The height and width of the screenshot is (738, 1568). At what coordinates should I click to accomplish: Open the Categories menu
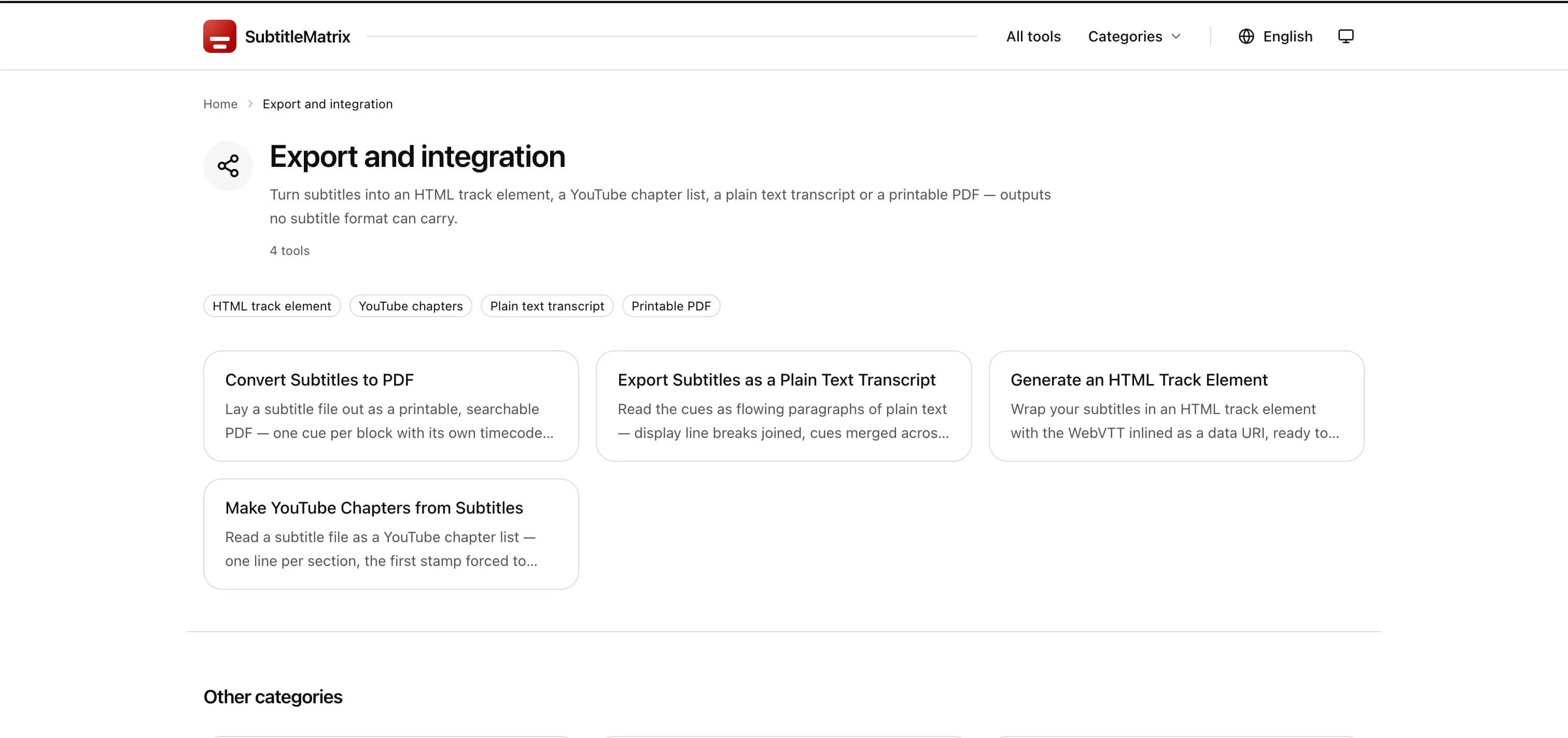click(x=1135, y=36)
